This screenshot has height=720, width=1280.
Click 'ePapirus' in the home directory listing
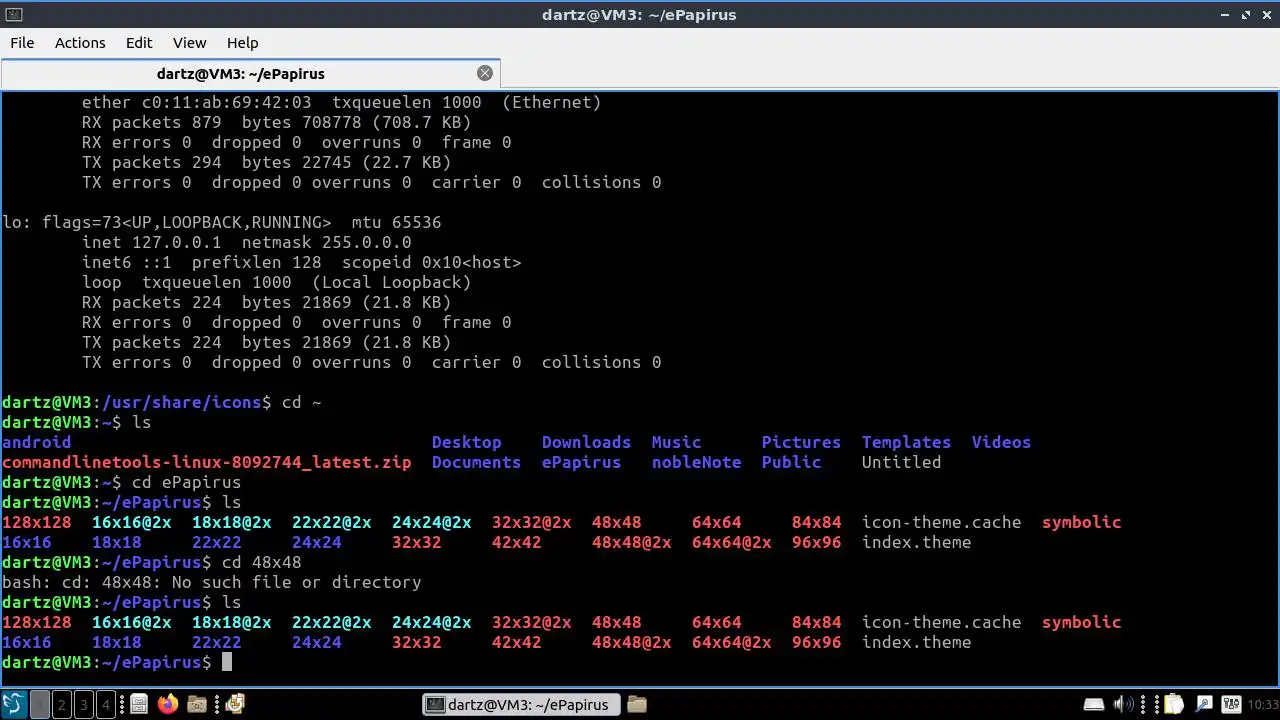[x=582, y=462]
